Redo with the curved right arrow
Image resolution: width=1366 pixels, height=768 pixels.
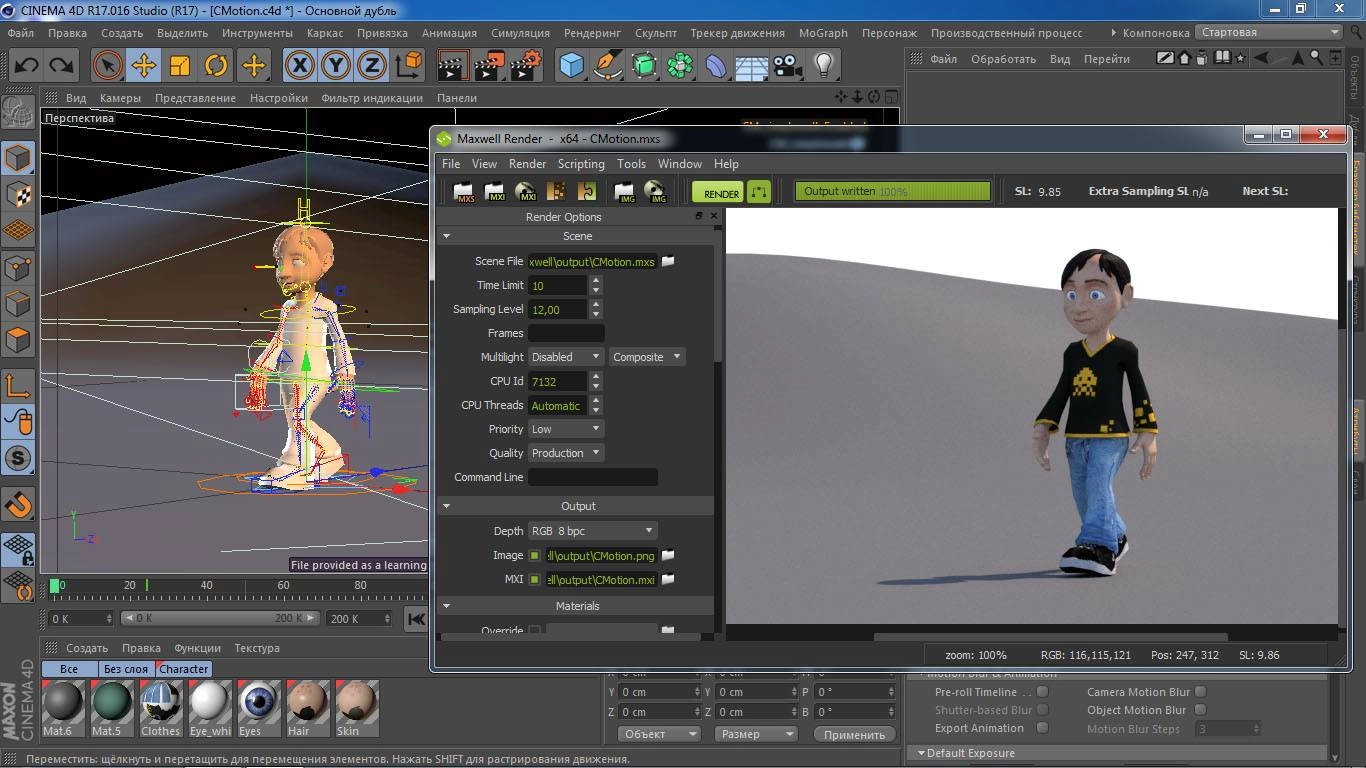tap(62, 66)
